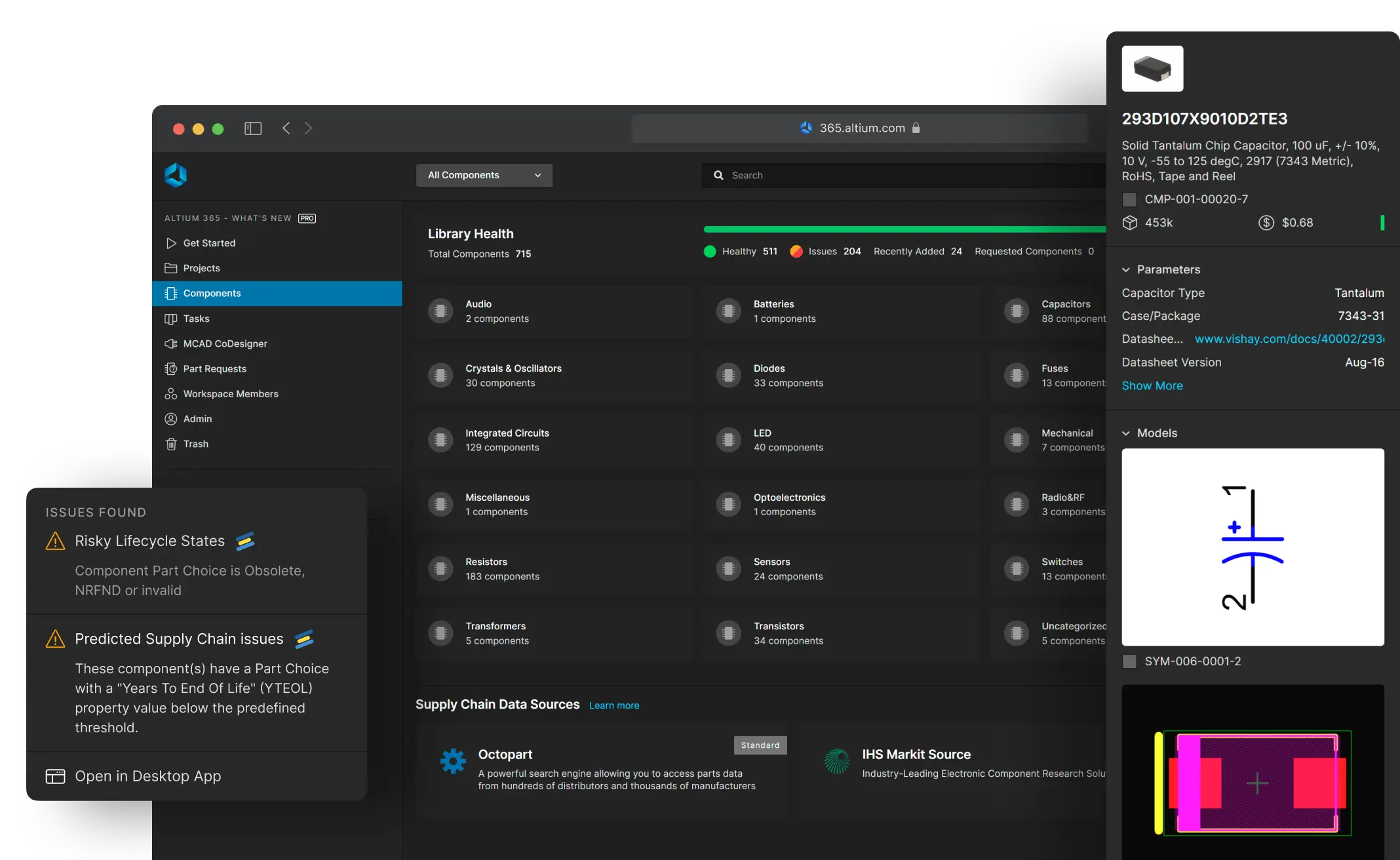
Task: Open the Transformers 5 components card
Action: pos(553,633)
